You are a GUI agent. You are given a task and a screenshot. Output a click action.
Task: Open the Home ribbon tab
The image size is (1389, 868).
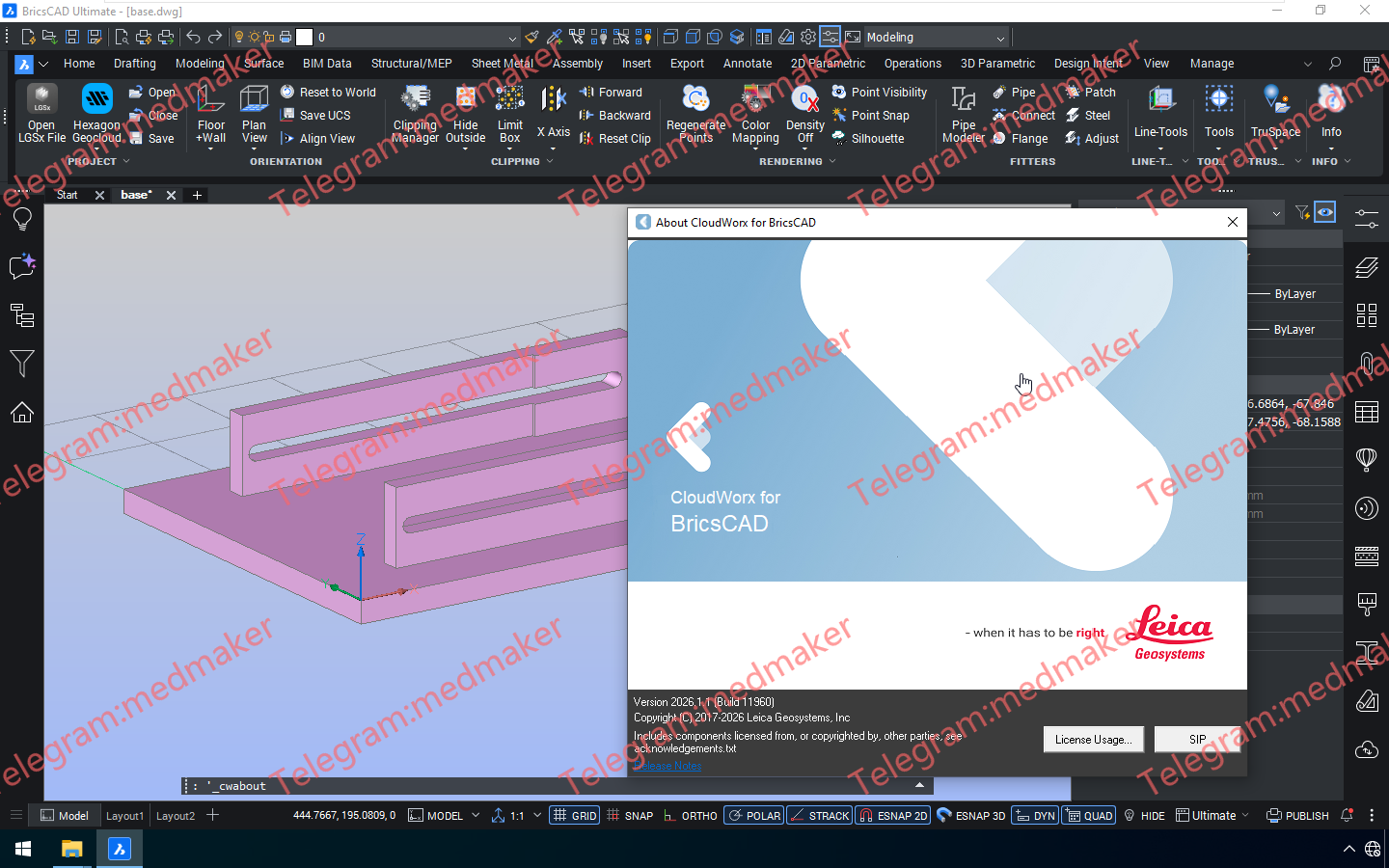[x=79, y=64]
